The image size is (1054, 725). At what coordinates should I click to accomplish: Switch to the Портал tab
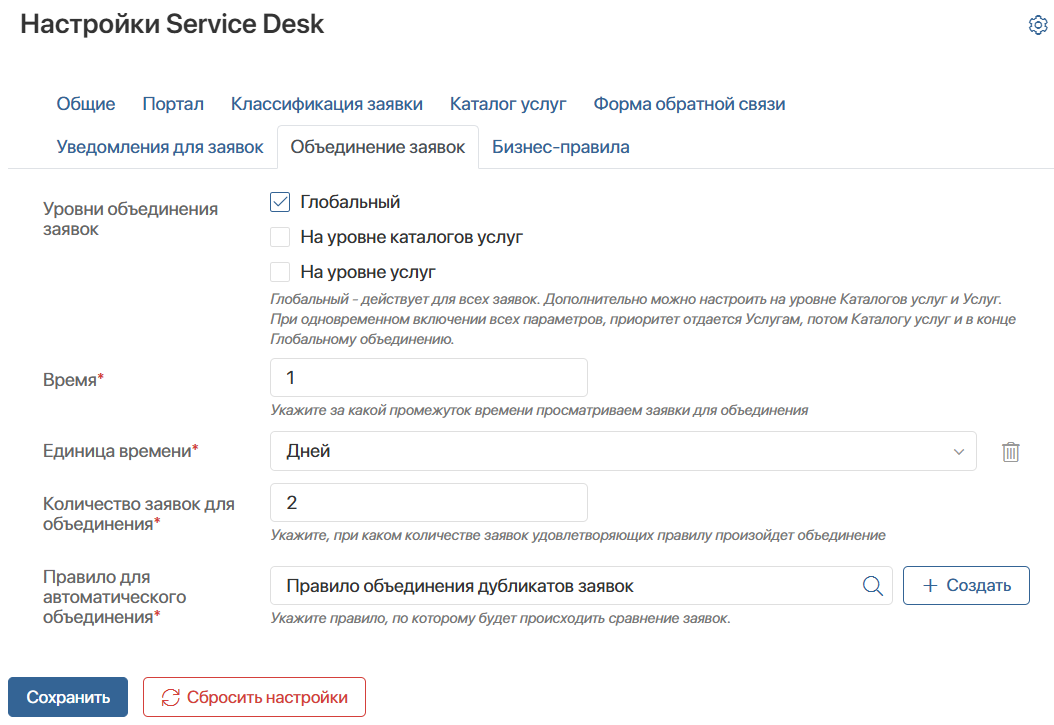[x=173, y=104]
